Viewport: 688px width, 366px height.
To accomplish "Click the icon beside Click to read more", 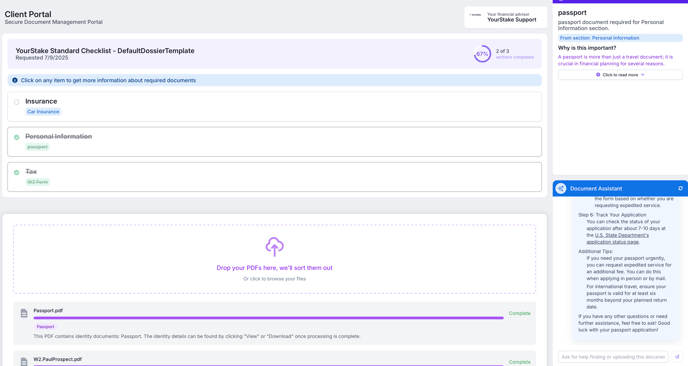I will click(x=598, y=75).
